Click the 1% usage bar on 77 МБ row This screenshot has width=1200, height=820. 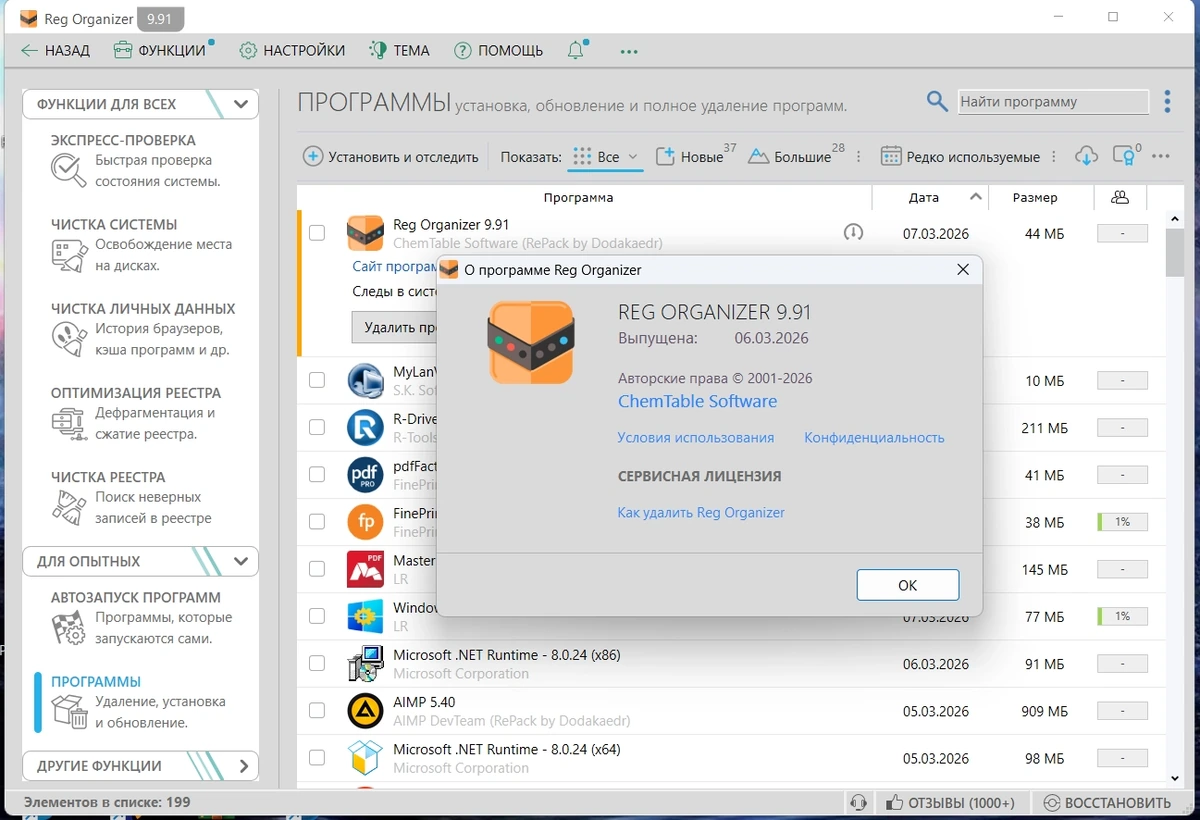coord(1122,616)
